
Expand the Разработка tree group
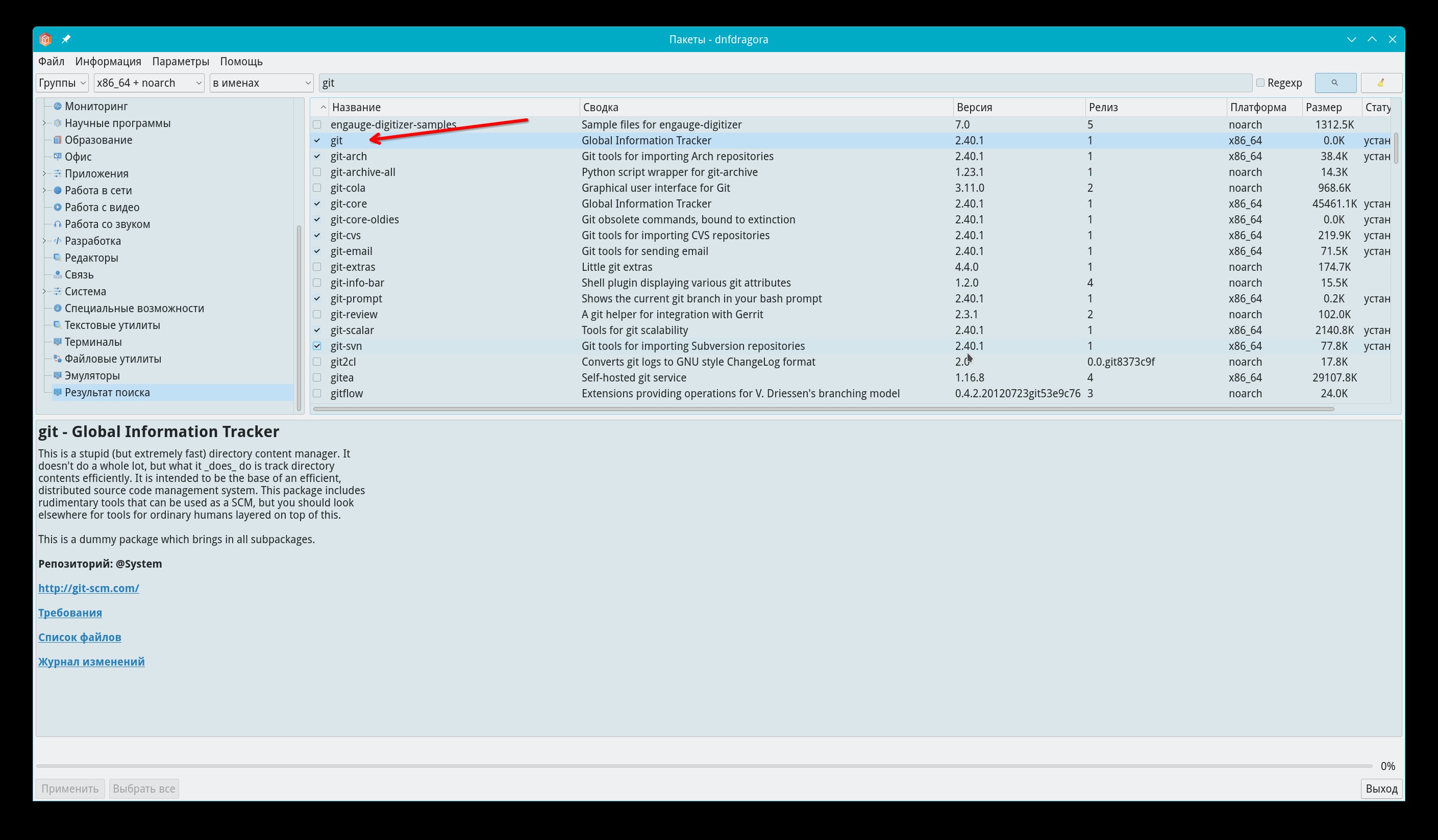coord(44,241)
